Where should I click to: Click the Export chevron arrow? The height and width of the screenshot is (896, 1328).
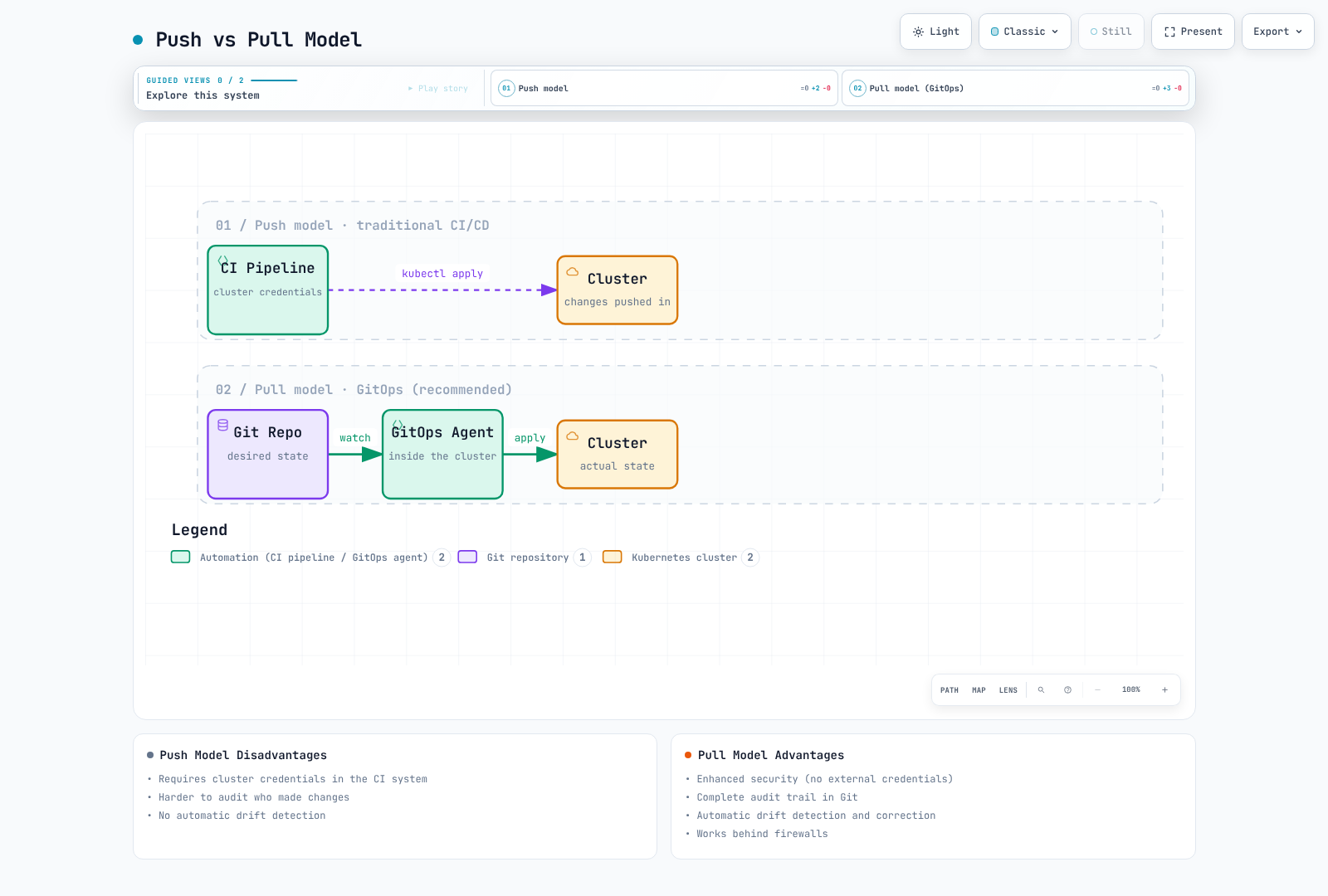point(1299,32)
